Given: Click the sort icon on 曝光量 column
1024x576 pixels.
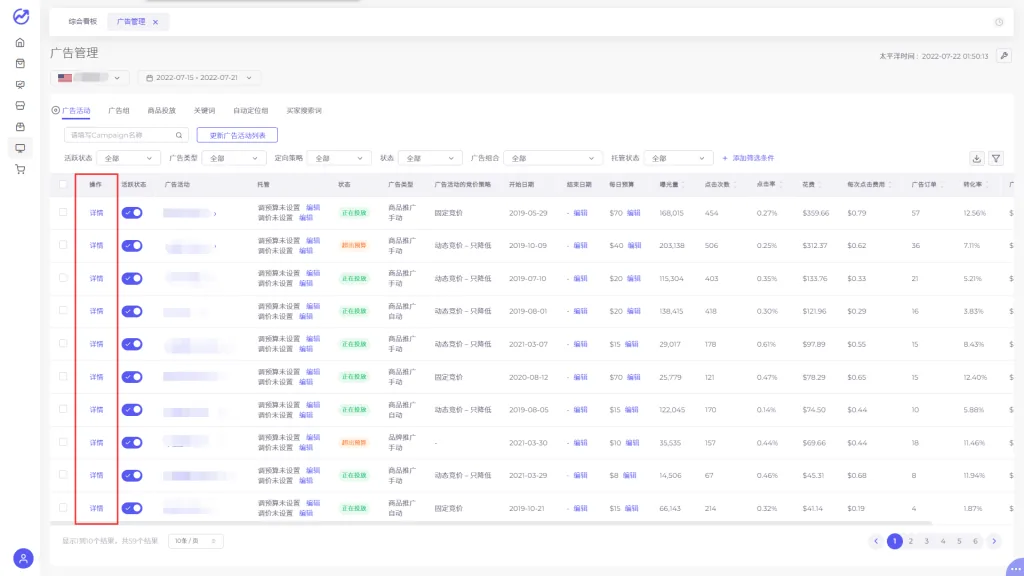Looking at the screenshot, I should (683, 185).
